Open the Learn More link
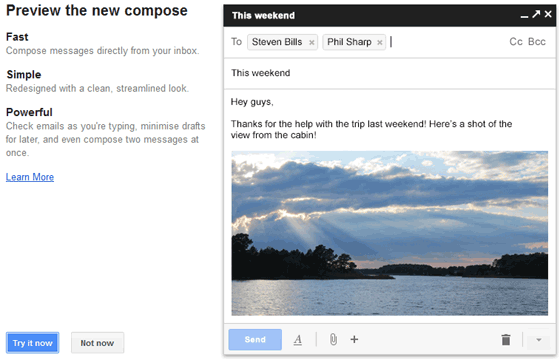Screen dimensions: 560x360 [x=30, y=177]
